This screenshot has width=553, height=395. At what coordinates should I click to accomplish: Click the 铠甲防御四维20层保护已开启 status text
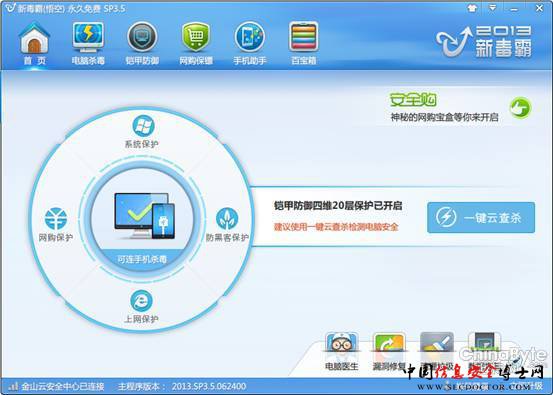[338, 206]
